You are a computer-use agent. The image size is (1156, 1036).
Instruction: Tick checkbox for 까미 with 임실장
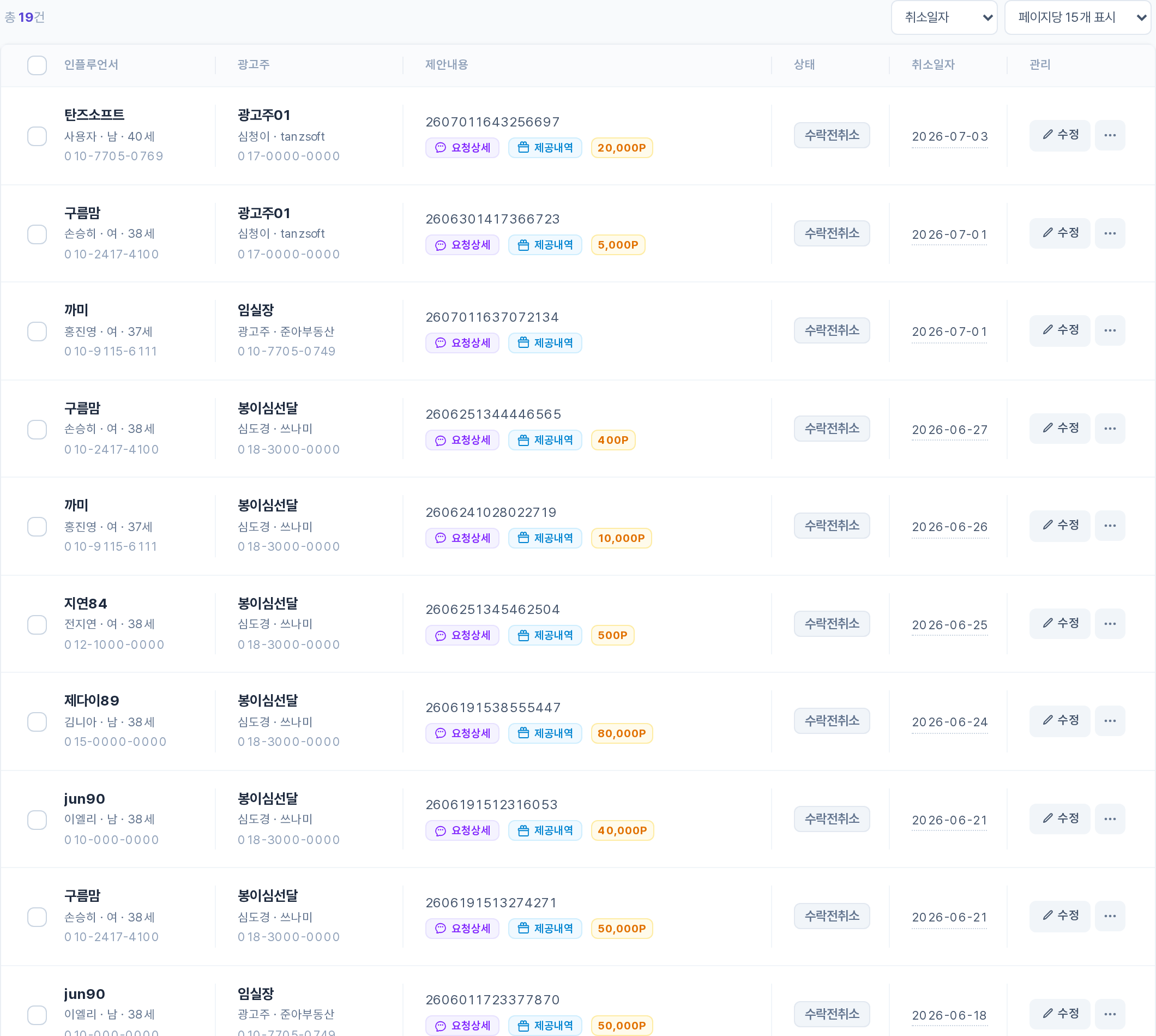click(37, 332)
